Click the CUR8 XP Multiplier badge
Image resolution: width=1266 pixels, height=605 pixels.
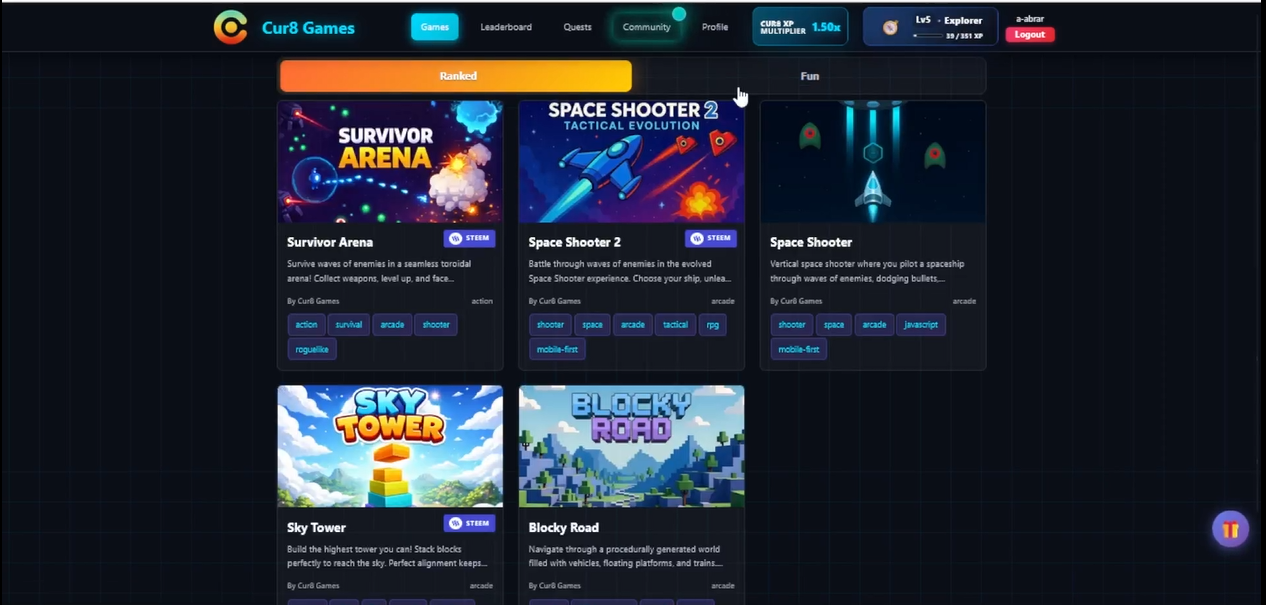click(x=800, y=27)
